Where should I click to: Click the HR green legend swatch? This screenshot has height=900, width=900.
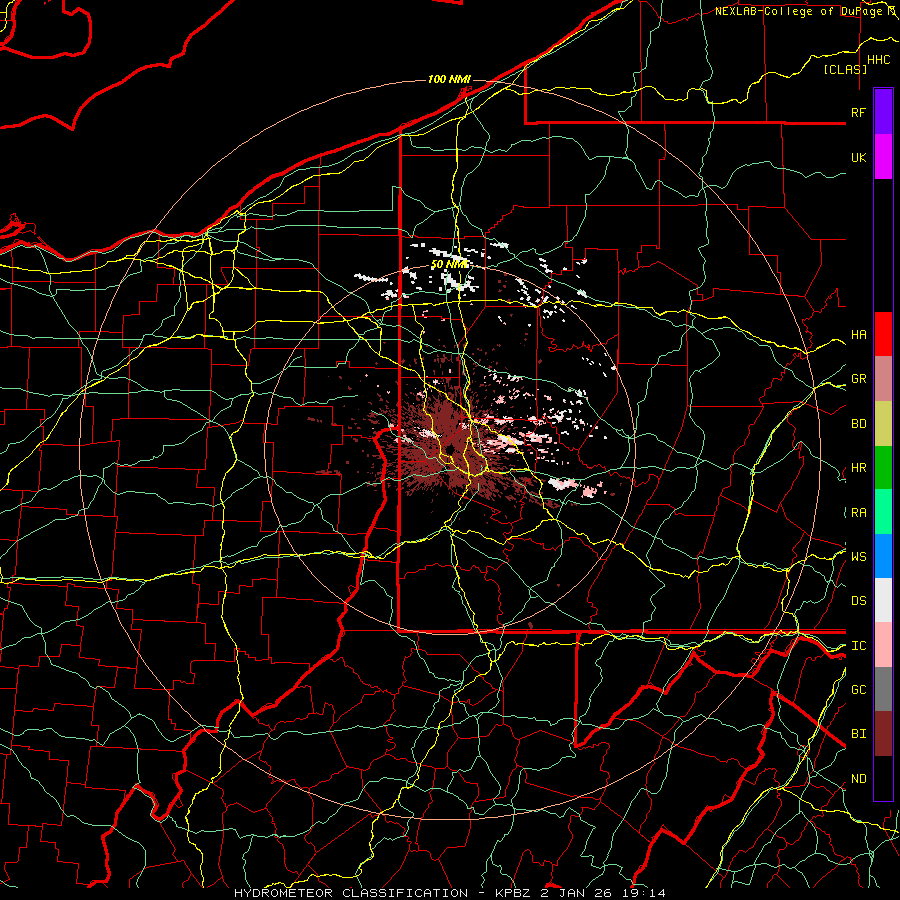coord(883,468)
